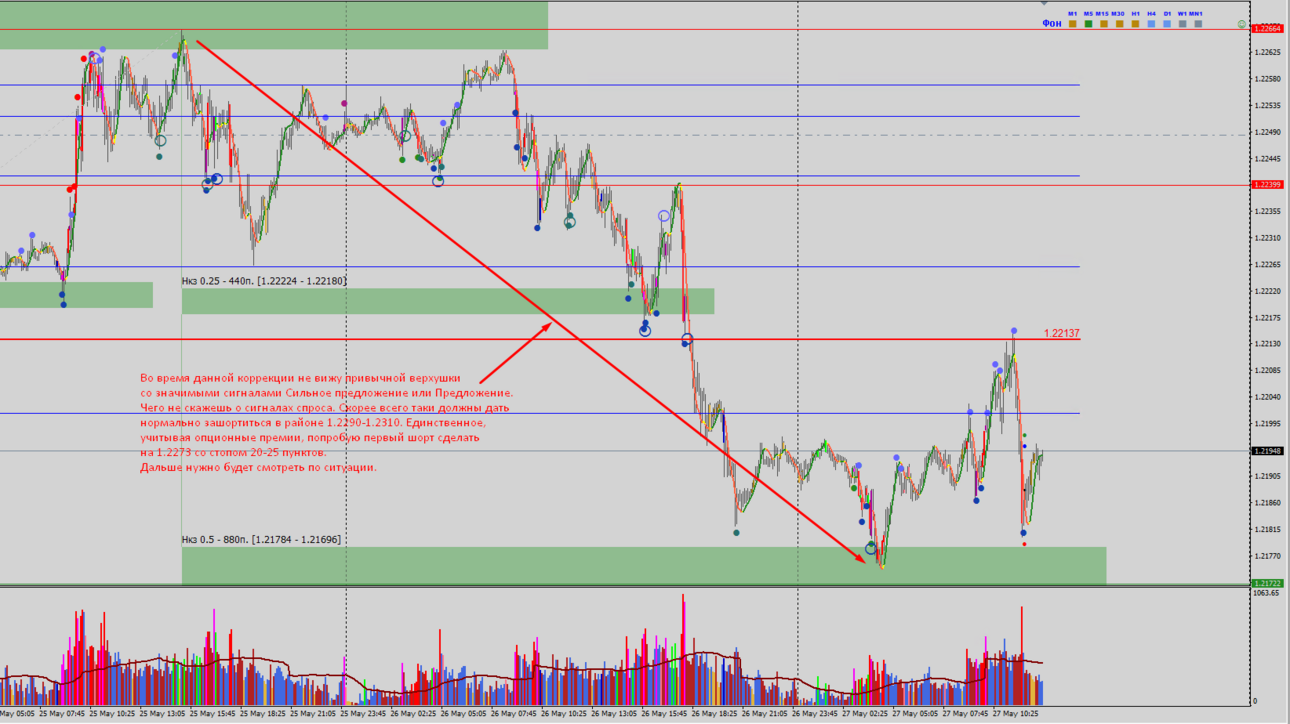The width and height of the screenshot is (1290, 724).
Task: Click the 26 May 05:05 time axis label
Action: pos(463,714)
